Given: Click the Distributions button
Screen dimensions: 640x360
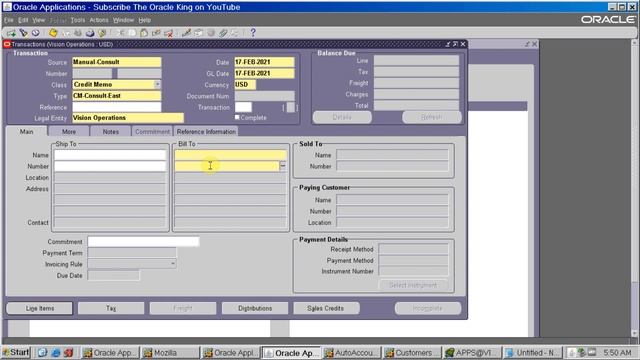Looking at the screenshot, I should tap(255, 308).
